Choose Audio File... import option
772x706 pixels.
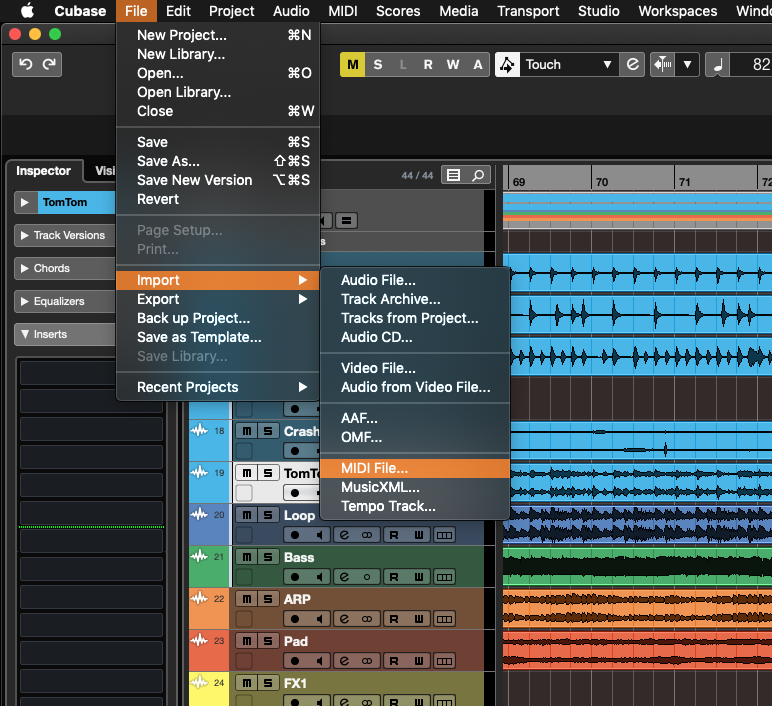point(415,280)
